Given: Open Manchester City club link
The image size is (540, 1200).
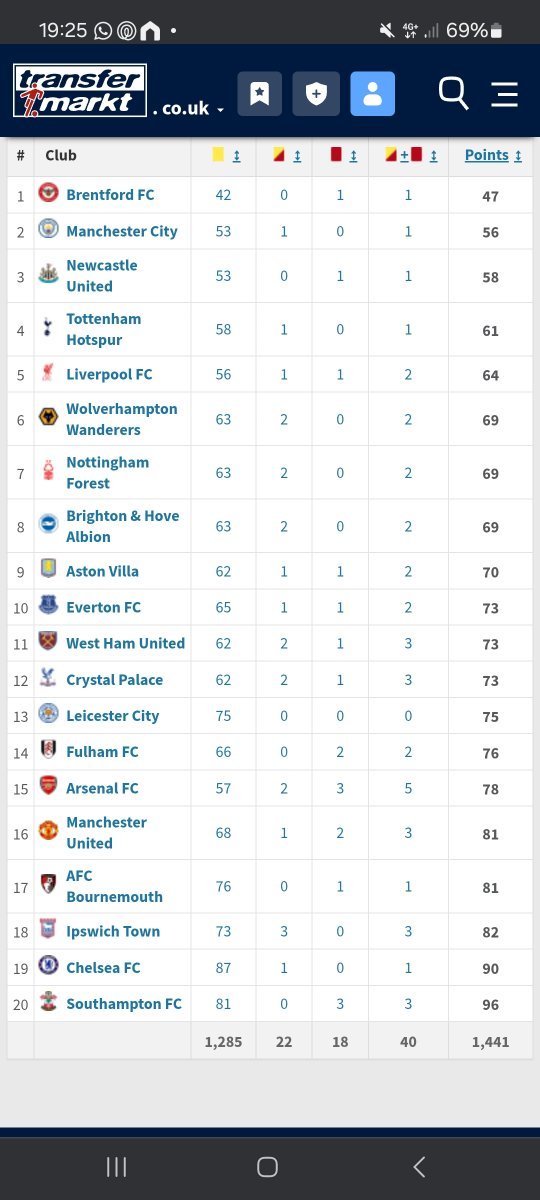Looking at the screenshot, I should [122, 231].
